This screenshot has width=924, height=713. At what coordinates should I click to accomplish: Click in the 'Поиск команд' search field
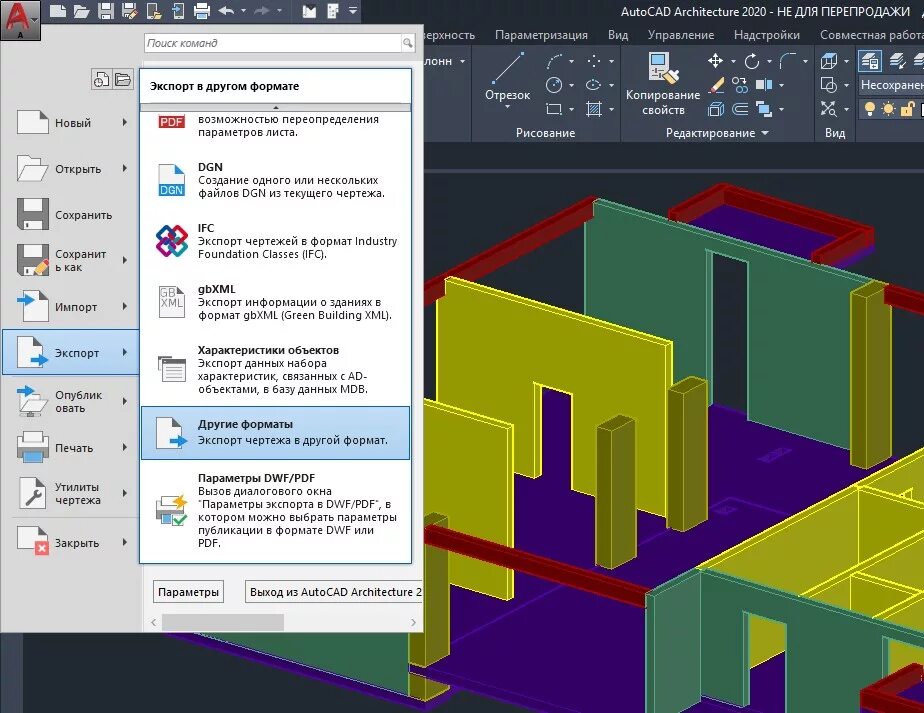(272, 43)
